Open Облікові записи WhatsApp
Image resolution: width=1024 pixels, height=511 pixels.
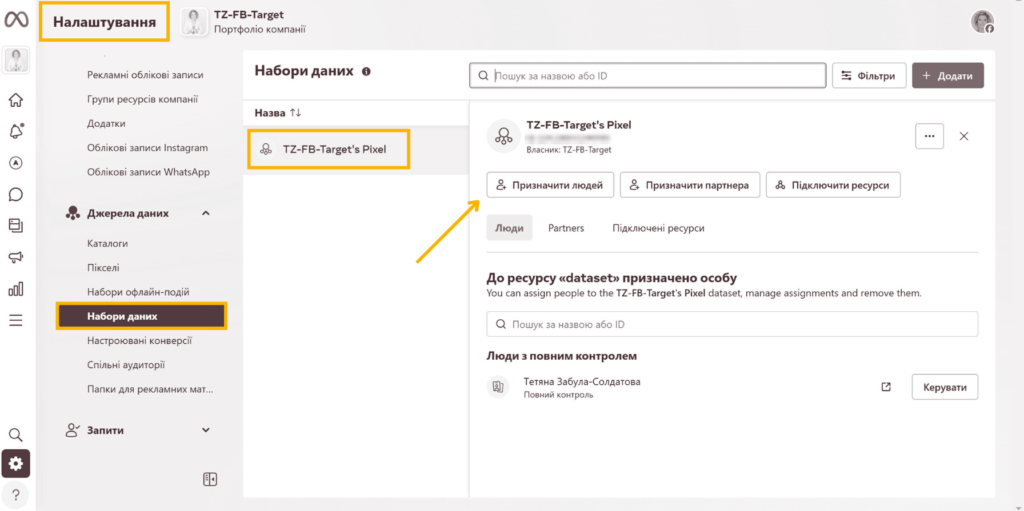[x=148, y=172]
